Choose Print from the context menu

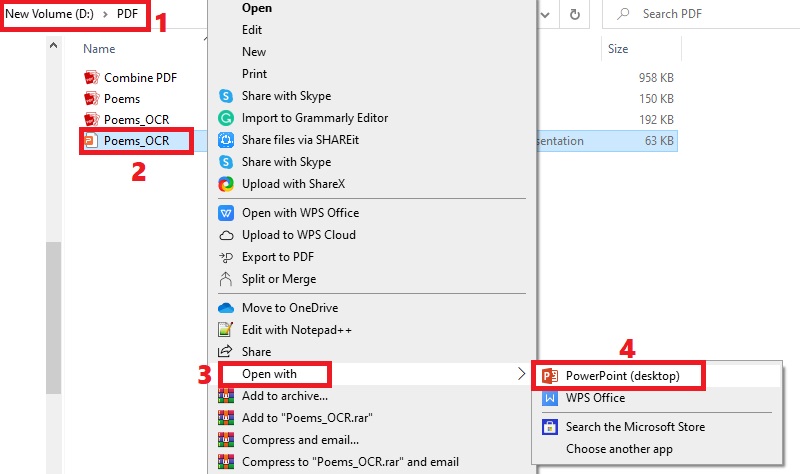[x=255, y=74]
